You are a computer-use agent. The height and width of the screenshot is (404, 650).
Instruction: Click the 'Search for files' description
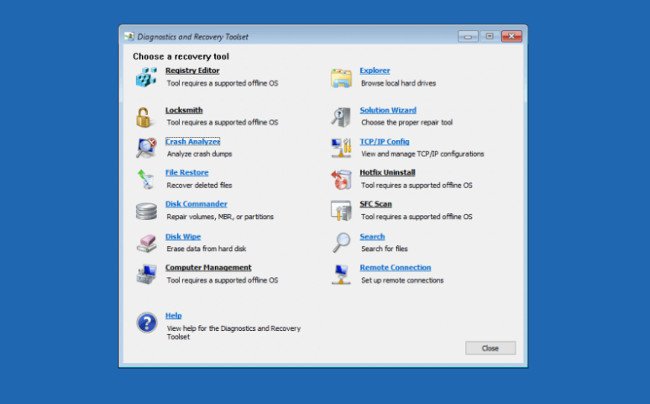click(x=384, y=249)
